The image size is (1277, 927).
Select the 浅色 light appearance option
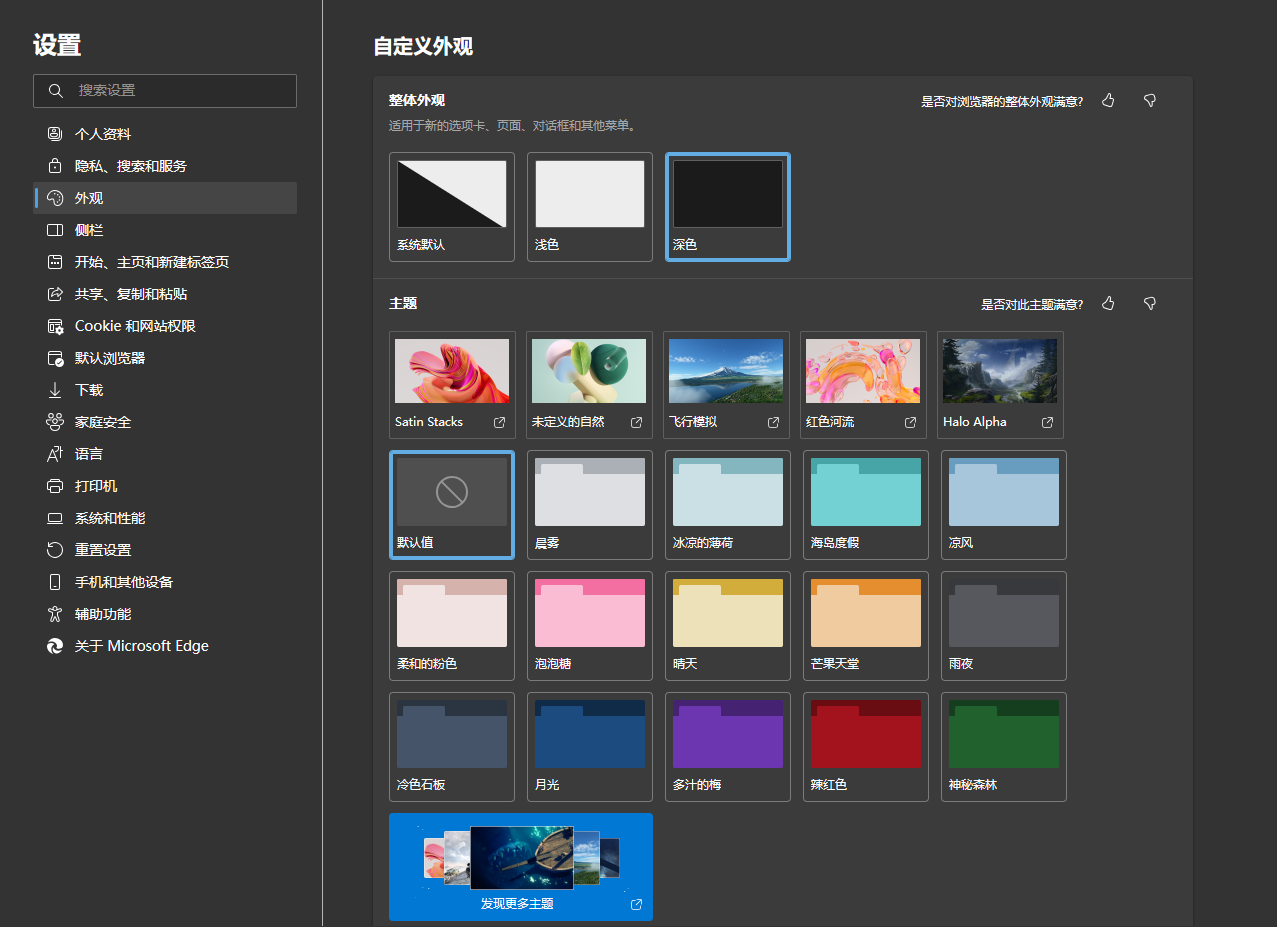(589, 206)
